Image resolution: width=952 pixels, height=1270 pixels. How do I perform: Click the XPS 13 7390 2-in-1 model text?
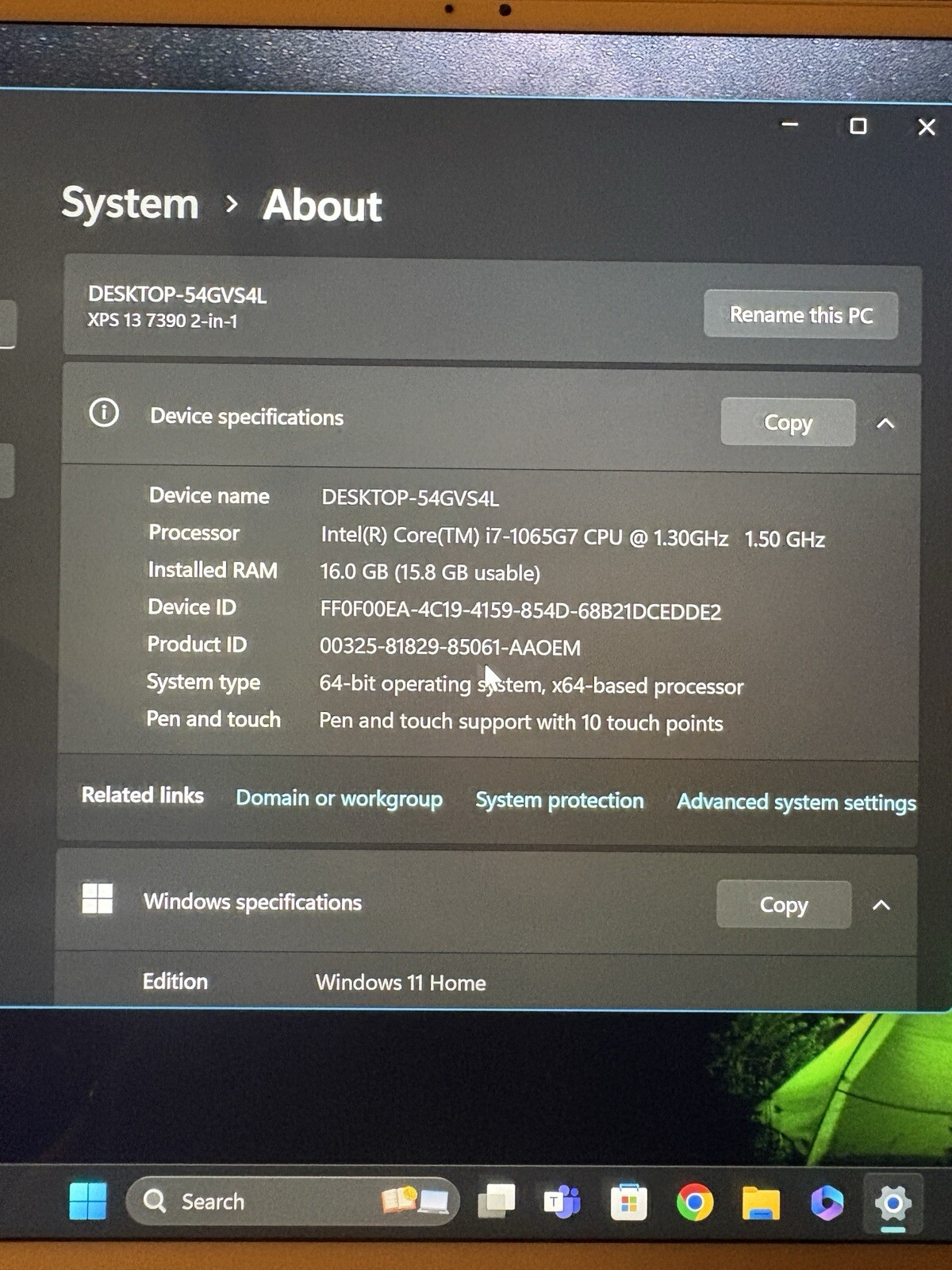[163, 321]
